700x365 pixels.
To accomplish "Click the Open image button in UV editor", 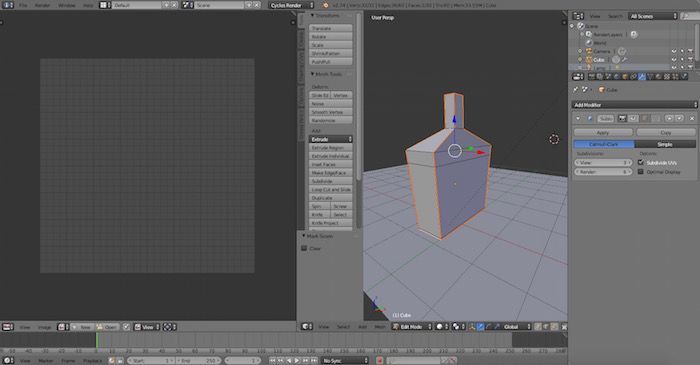I will pyautogui.click(x=108, y=327).
